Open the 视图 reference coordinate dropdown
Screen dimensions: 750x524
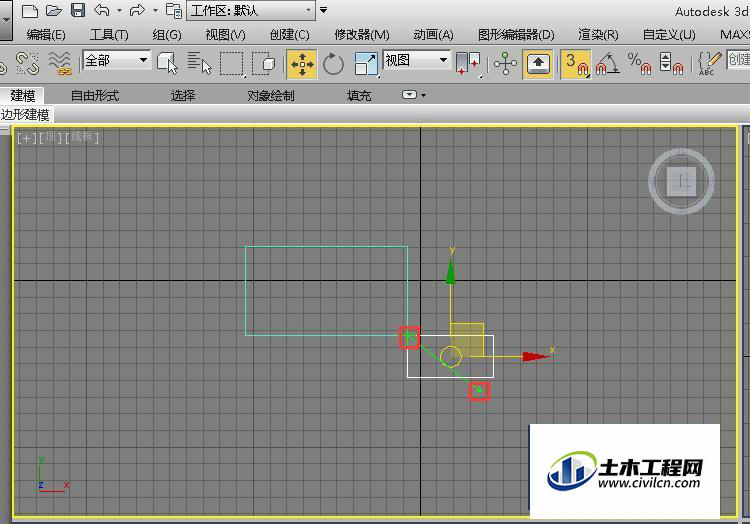pyautogui.click(x=416, y=60)
